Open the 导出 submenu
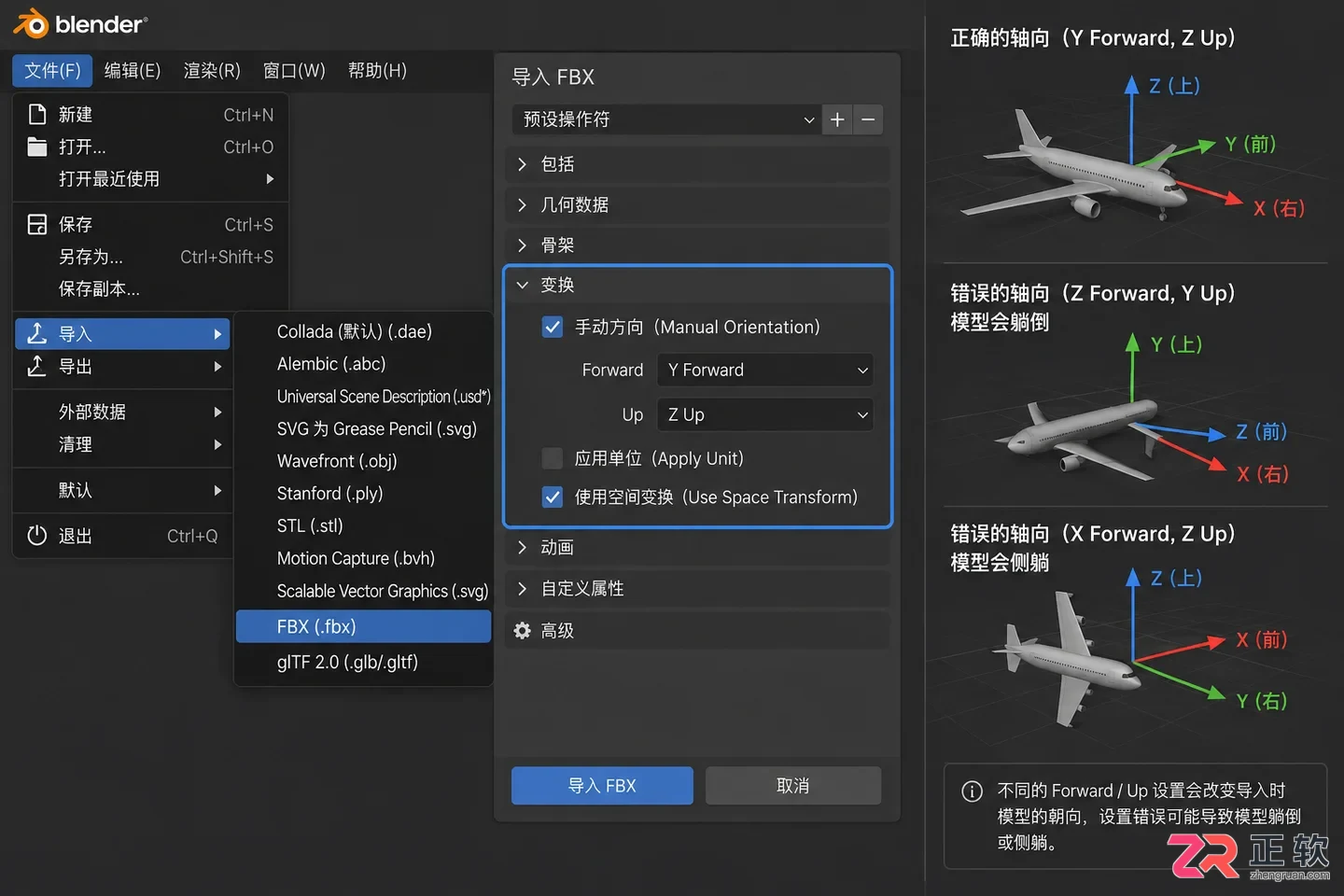 pos(123,367)
